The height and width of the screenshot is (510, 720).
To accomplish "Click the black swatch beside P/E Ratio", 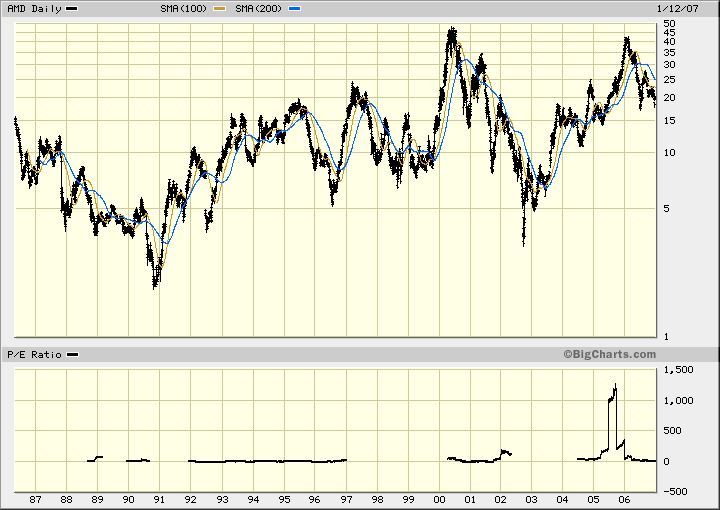I will pos(73,355).
